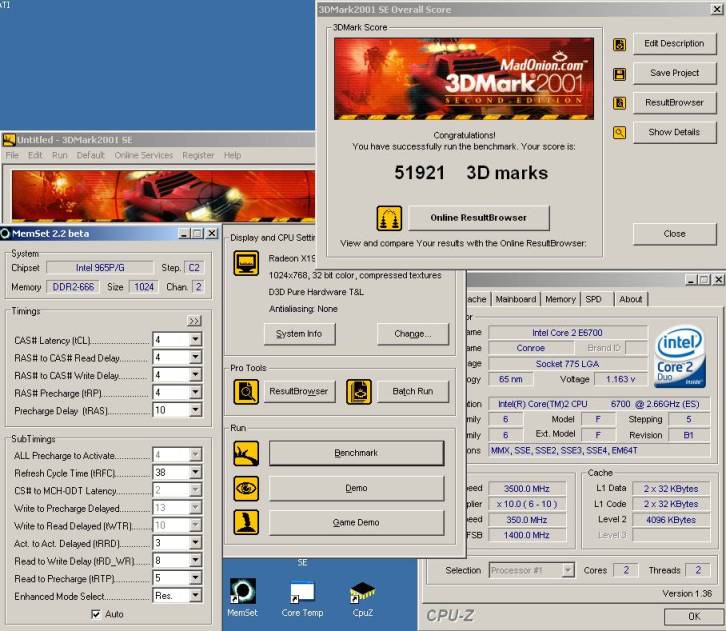The image size is (726, 631).
Task: Open Precharge Delay (tRAS) dropdown
Action: click(x=195, y=410)
